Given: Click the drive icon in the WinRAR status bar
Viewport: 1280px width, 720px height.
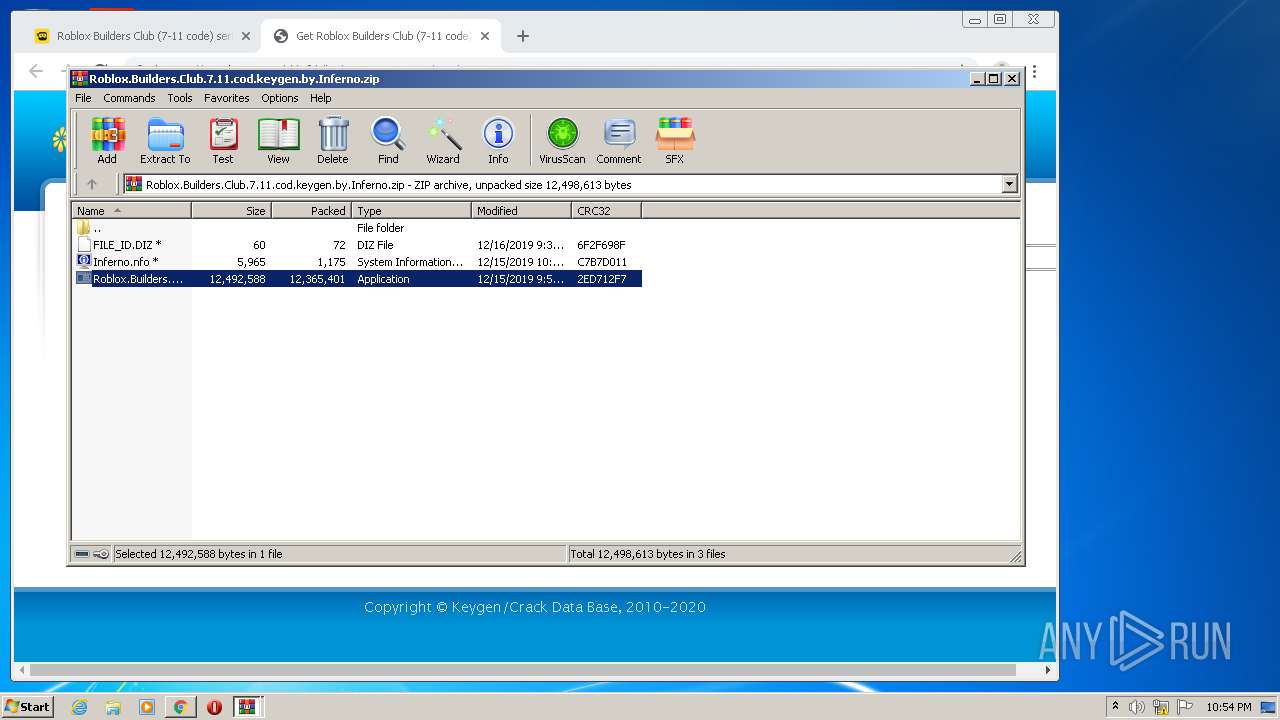Looking at the screenshot, I should 82,554.
